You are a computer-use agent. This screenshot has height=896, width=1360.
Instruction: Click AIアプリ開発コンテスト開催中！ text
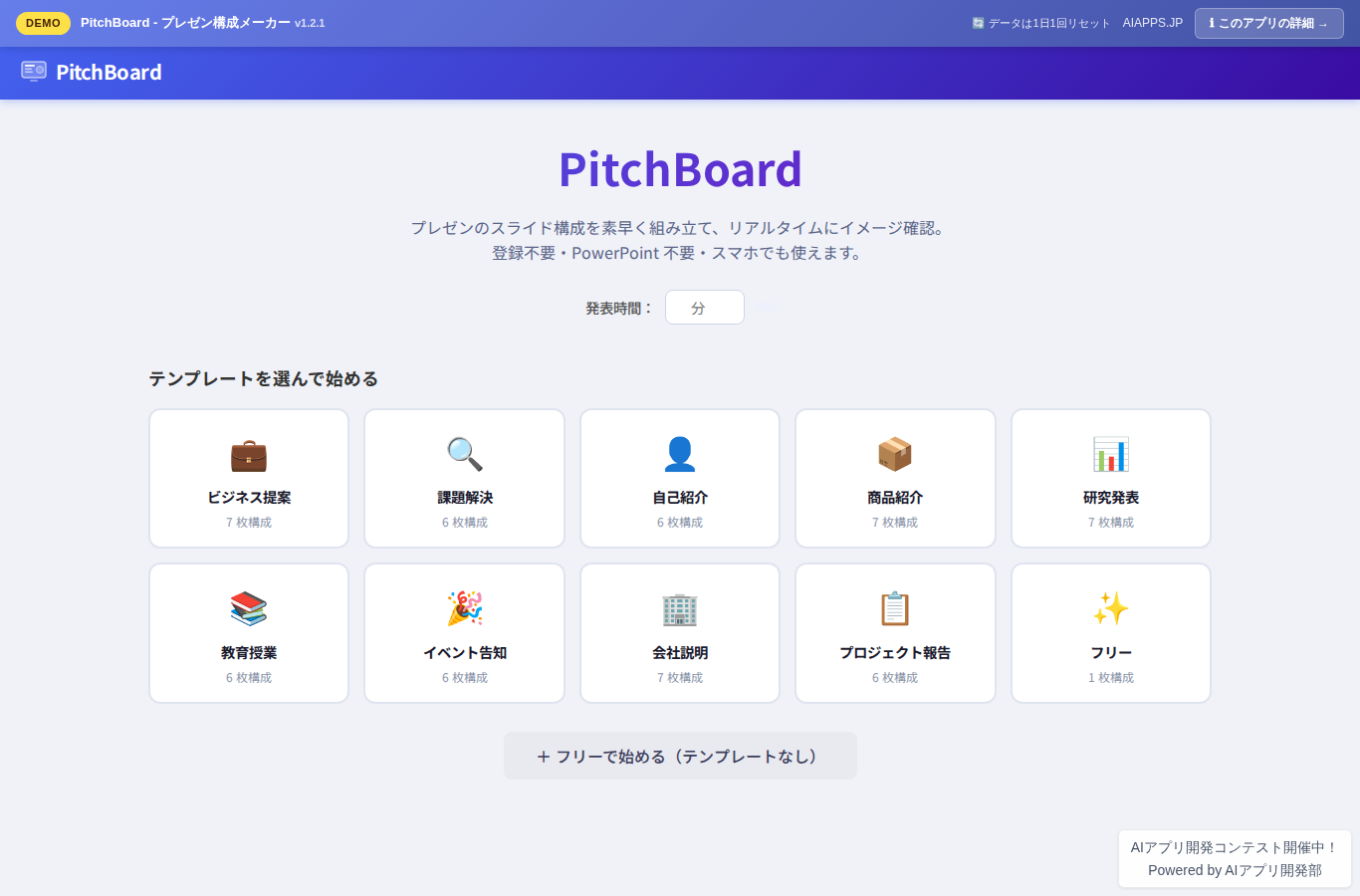(1235, 847)
